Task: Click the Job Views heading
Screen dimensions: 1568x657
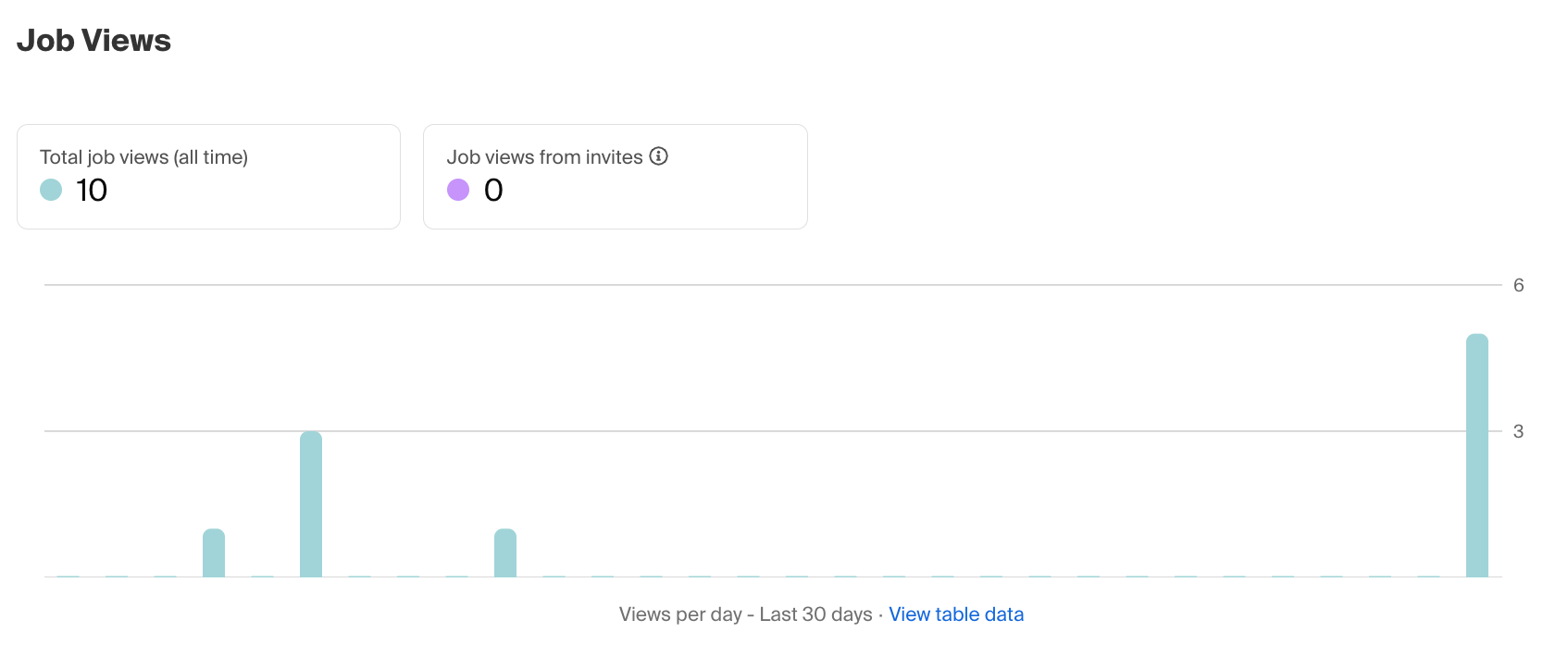Action: click(x=93, y=41)
